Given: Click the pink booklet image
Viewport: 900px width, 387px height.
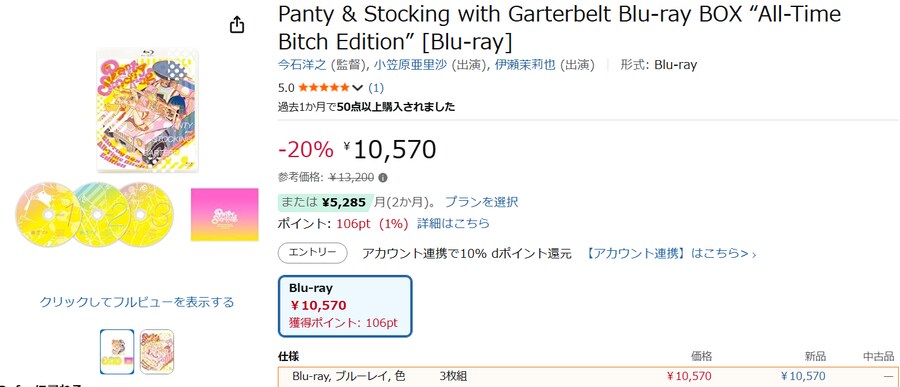Looking at the screenshot, I should (x=224, y=214).
